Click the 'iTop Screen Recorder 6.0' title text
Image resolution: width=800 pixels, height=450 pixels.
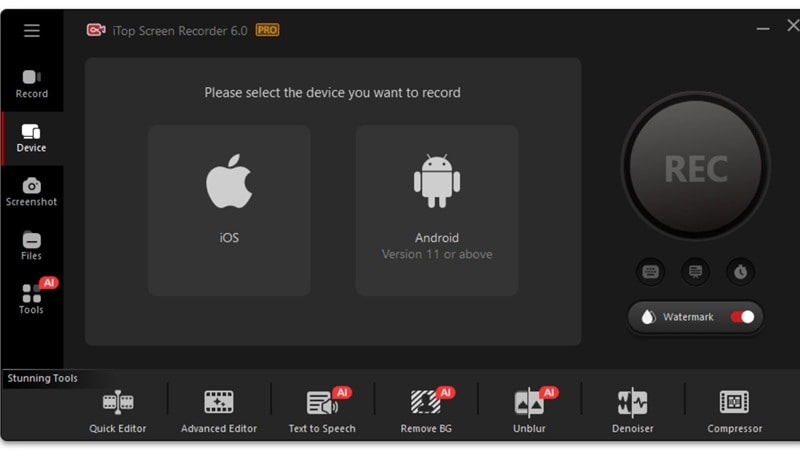coord(180,31)
